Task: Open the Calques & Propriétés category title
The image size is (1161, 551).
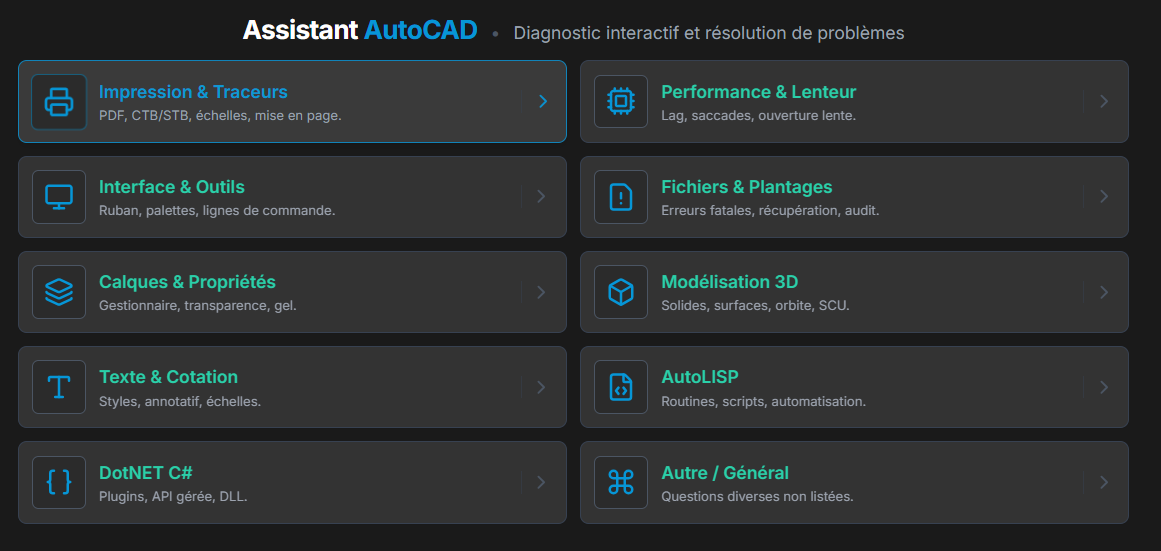Action: [187, 282]
